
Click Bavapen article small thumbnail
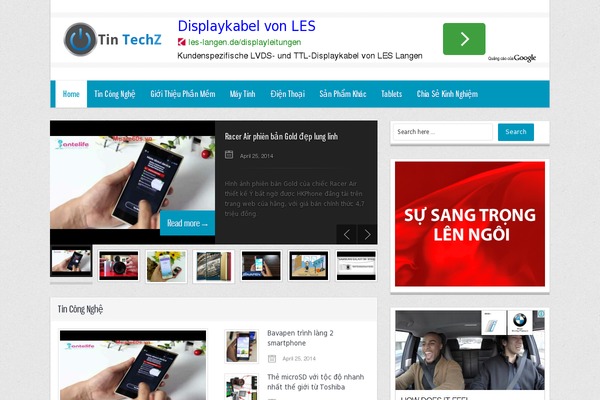(241, 346)
